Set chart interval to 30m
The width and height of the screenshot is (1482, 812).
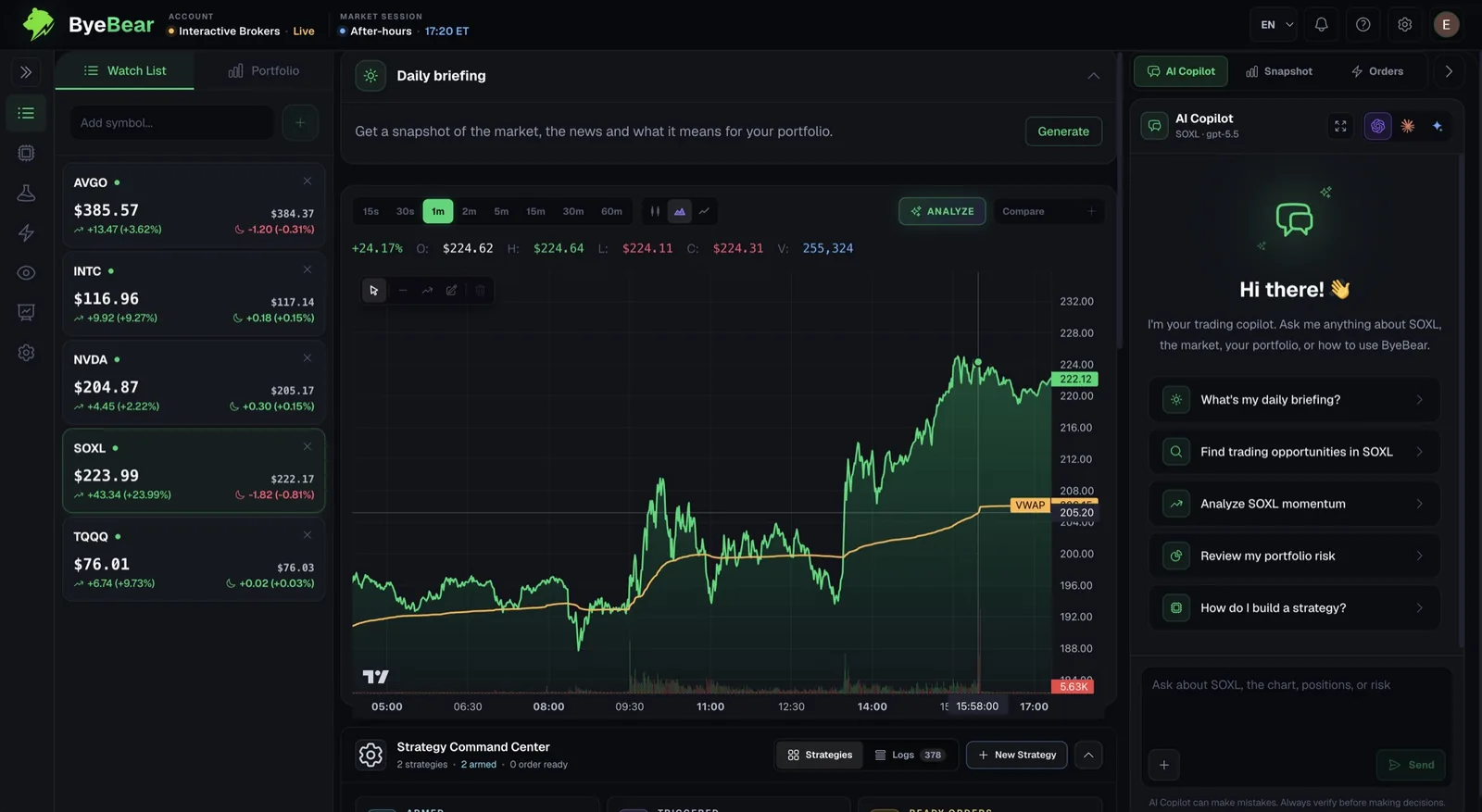[573, 211]
